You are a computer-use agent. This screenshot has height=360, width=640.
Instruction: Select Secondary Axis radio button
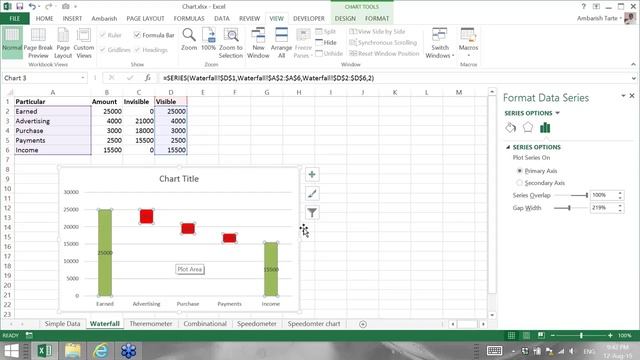tap(520, 183)
